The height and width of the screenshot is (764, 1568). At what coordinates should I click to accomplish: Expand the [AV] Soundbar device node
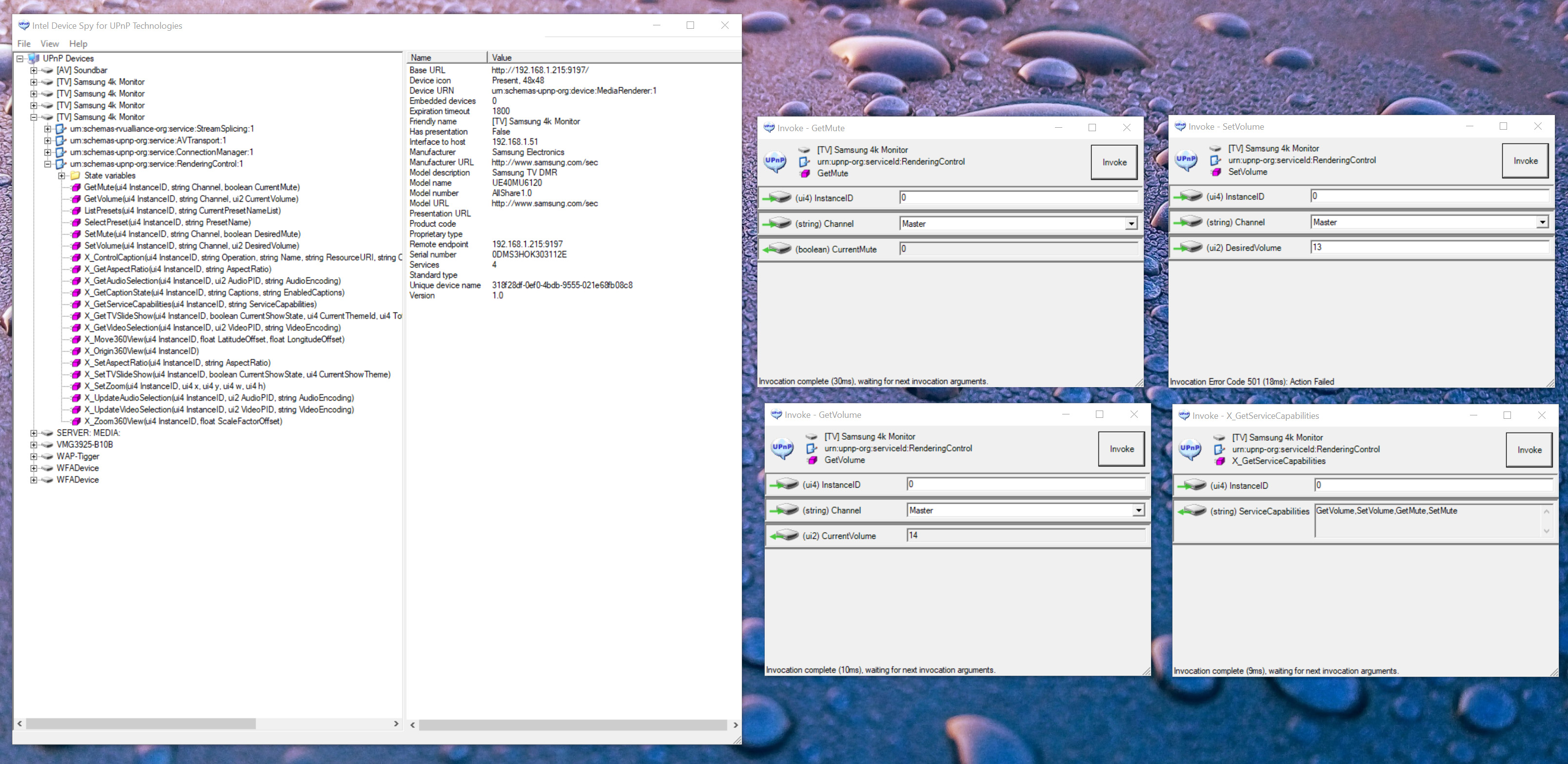tap(34, 71)
